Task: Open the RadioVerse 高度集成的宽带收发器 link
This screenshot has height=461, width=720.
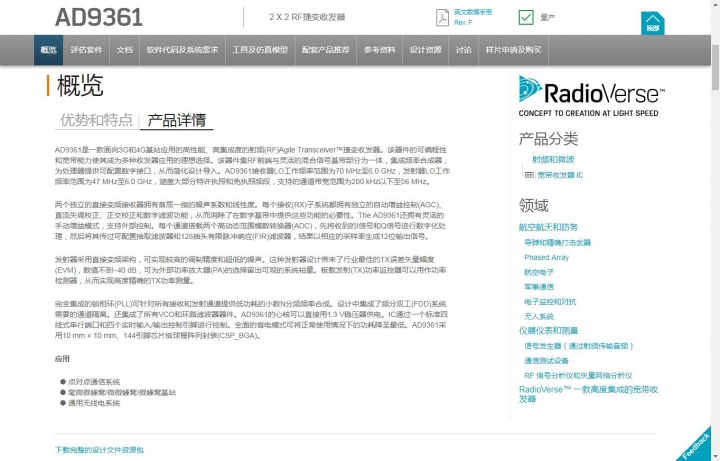Action: pos(588,394)
